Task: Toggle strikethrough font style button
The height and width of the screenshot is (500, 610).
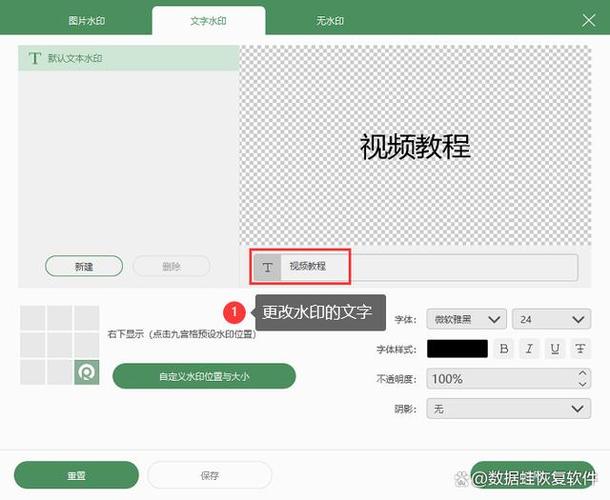Action: click(x=580, y=349)
